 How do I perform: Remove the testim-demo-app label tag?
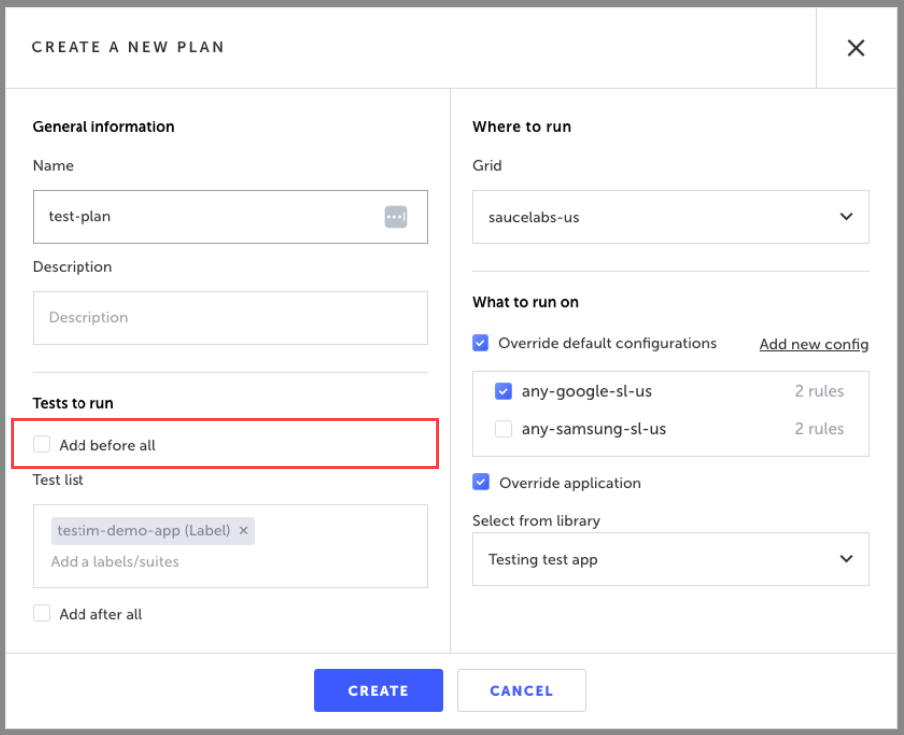click(243, 531)
